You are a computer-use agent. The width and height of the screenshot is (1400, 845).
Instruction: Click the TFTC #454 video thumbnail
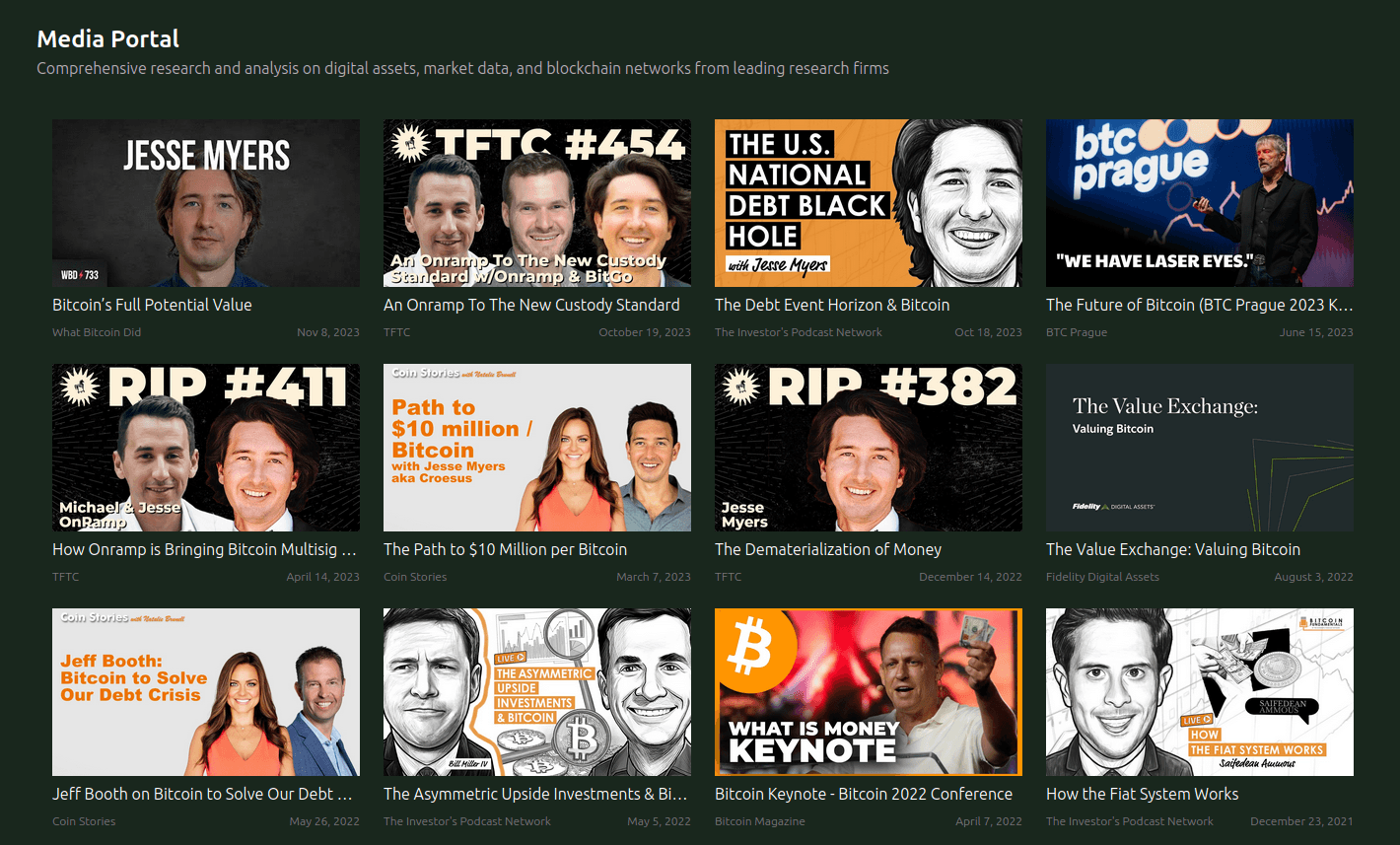[x=536, y=203]
